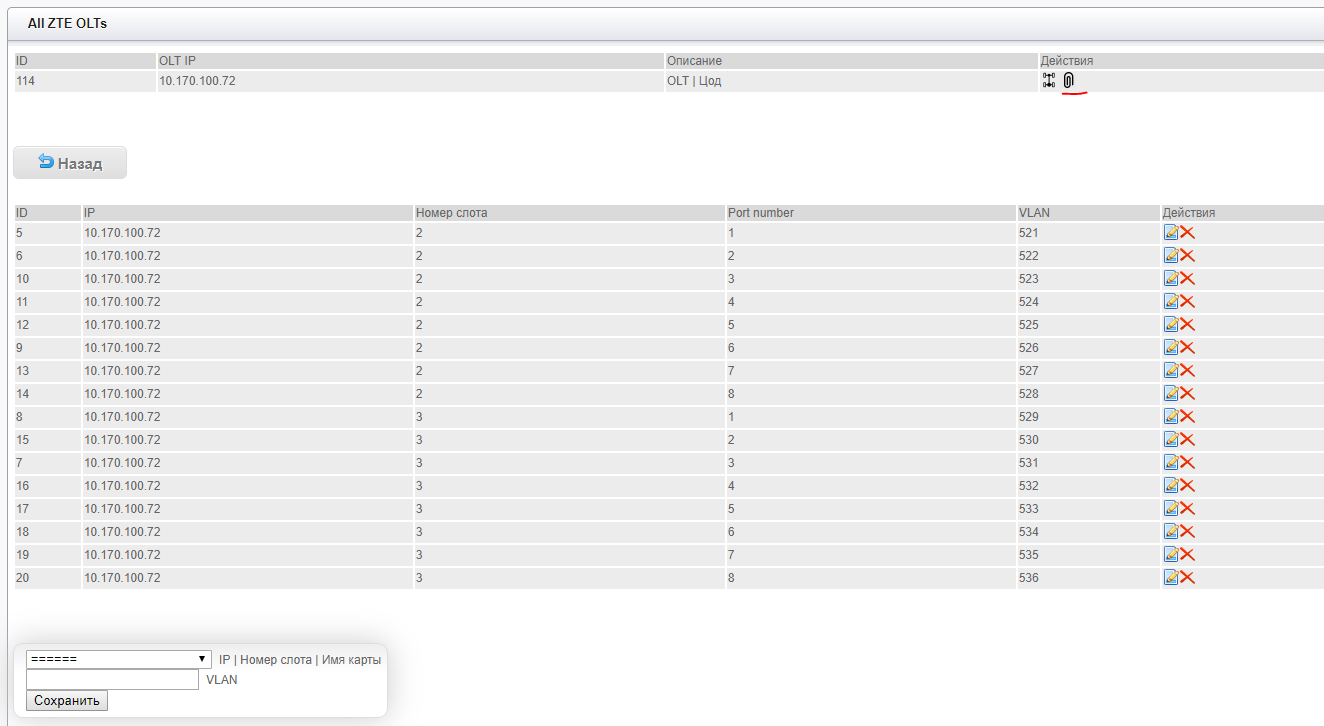Edit the VLAN 530 entry

[1171, 439]
